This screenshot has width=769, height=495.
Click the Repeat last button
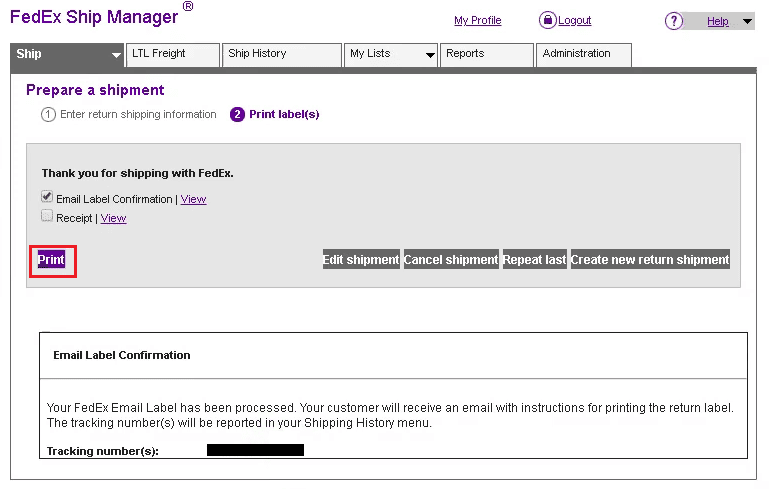[x=535, y=260]
